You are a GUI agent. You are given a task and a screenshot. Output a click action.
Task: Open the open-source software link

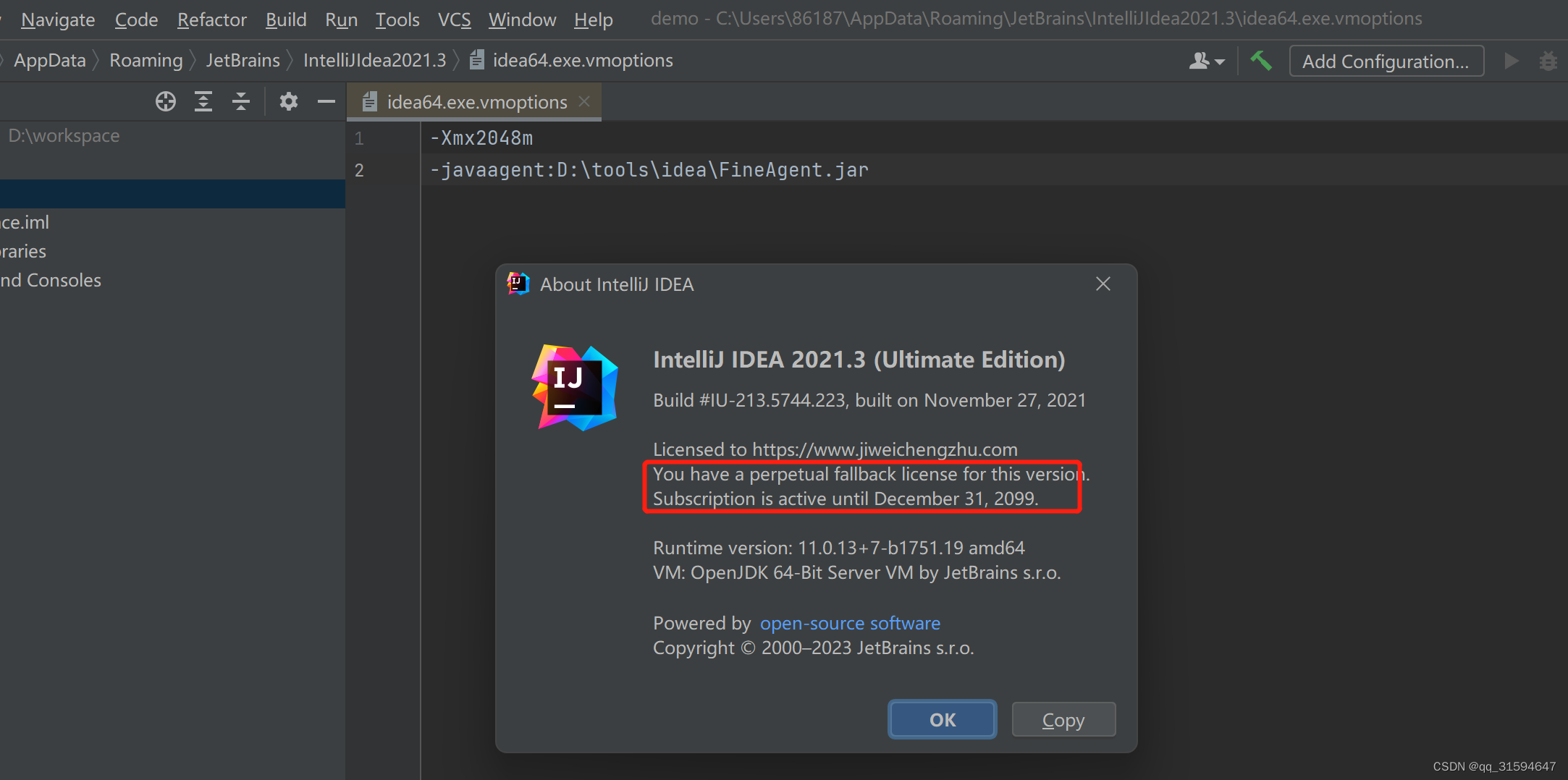click(x=850, y=623)
